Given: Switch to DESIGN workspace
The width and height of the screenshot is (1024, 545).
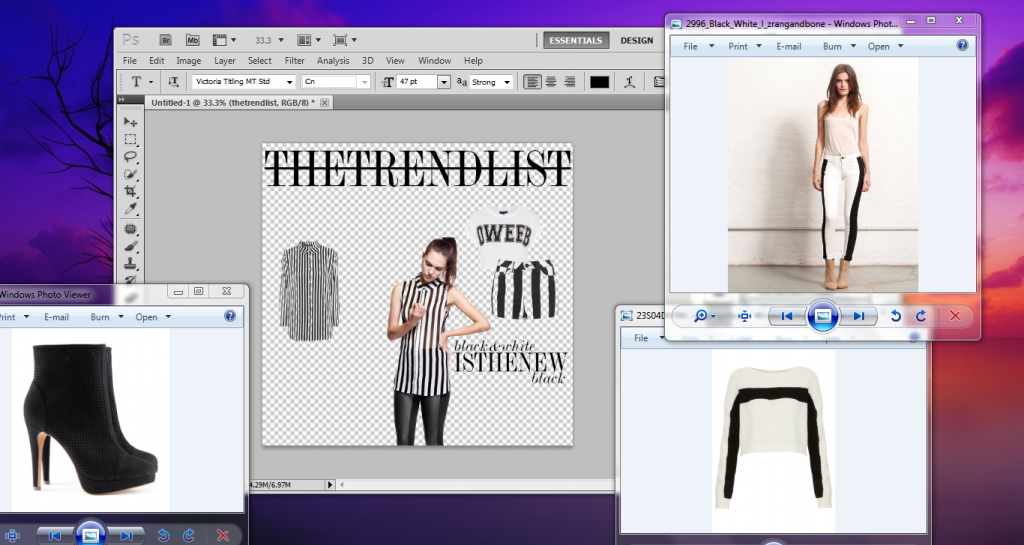Looking at the screenshot, I should click(x=637, y=40).
